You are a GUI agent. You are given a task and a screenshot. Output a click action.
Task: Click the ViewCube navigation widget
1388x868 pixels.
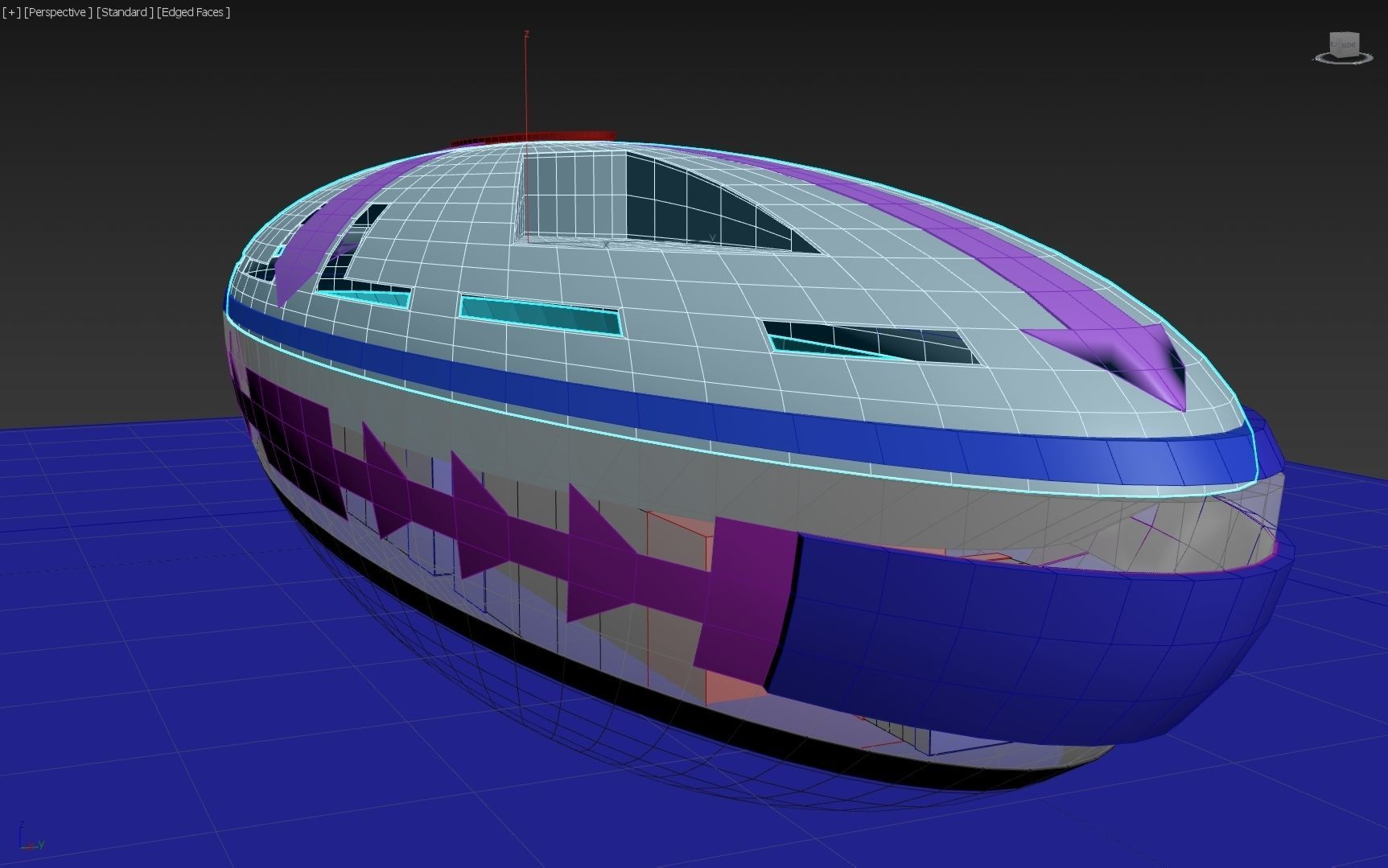pos(1343,43)
